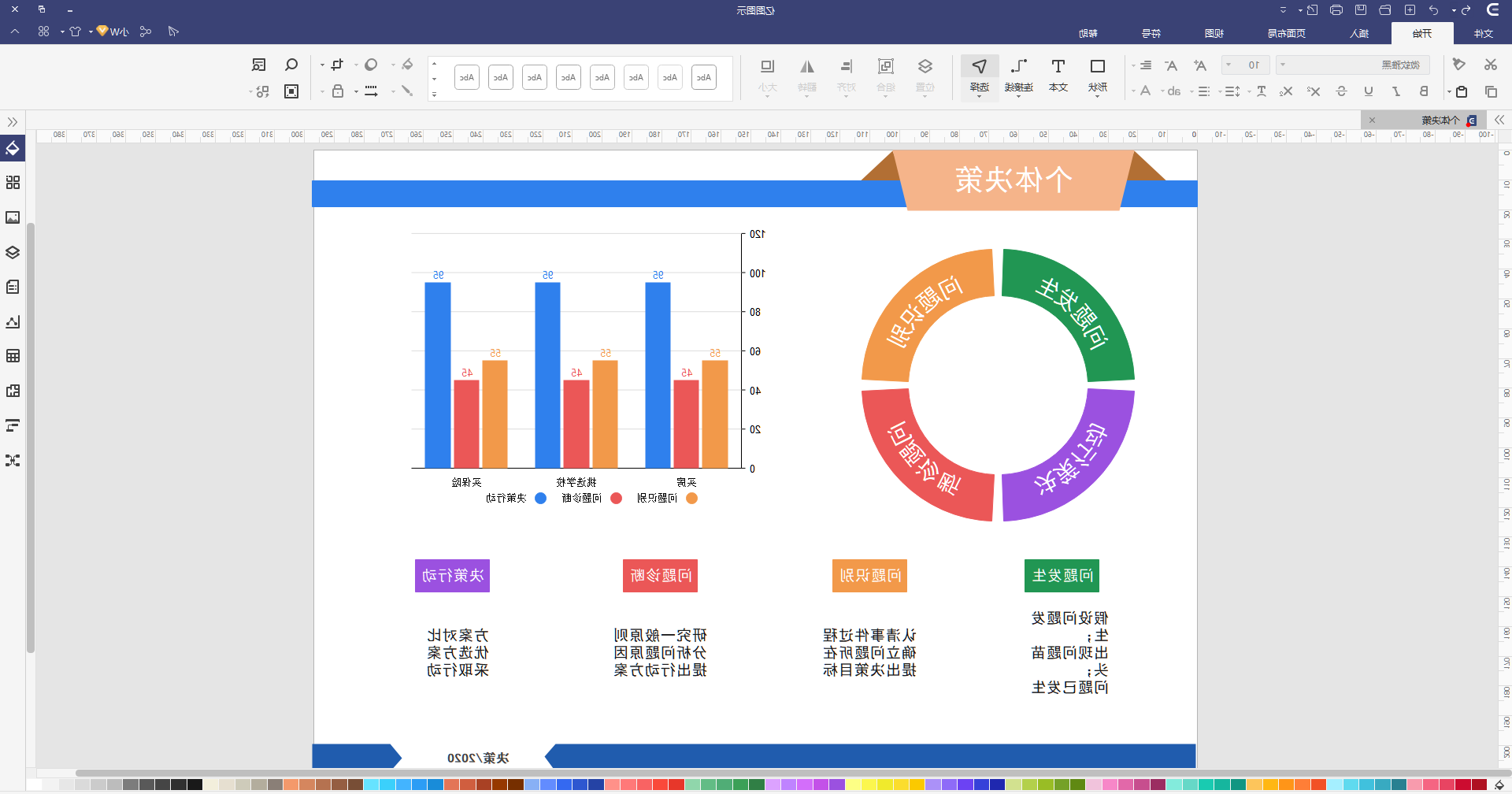The image size is (1512, 794).
Task: Open the paste options dropdown arrow
Action: tap(1449, 92)
